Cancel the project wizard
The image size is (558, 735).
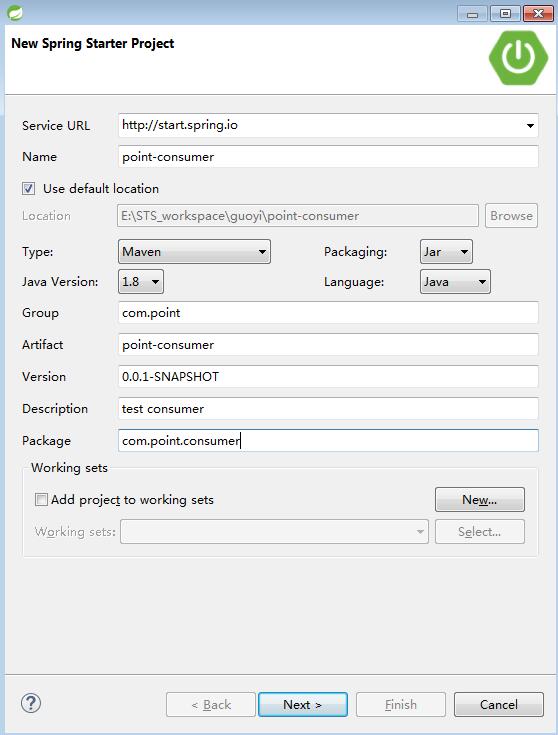point(498,705)
